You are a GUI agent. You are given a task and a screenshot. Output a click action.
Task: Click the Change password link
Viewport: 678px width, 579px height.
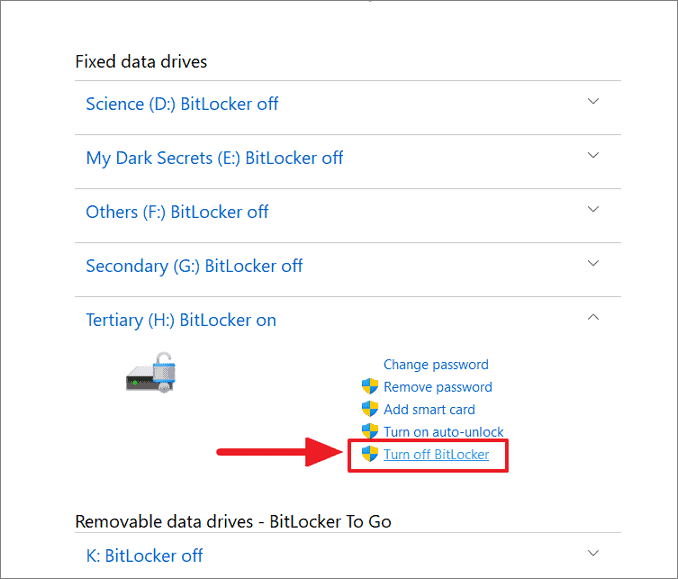[x=436, y=365]
